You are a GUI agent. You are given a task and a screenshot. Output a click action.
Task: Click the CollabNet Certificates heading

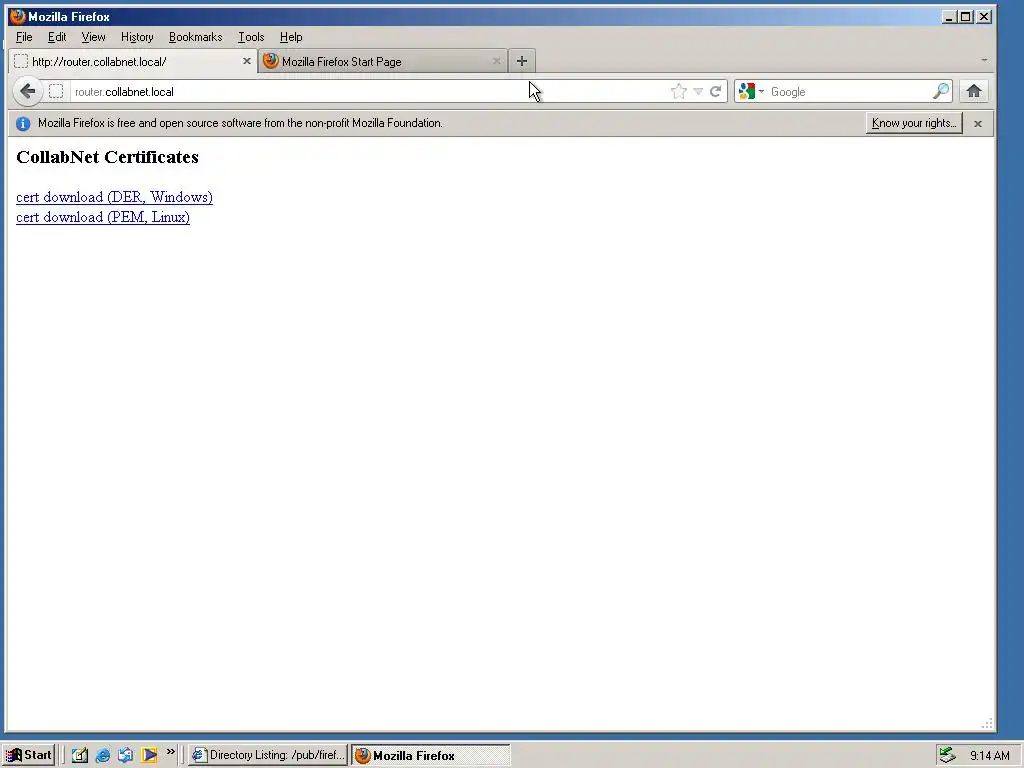107,157
